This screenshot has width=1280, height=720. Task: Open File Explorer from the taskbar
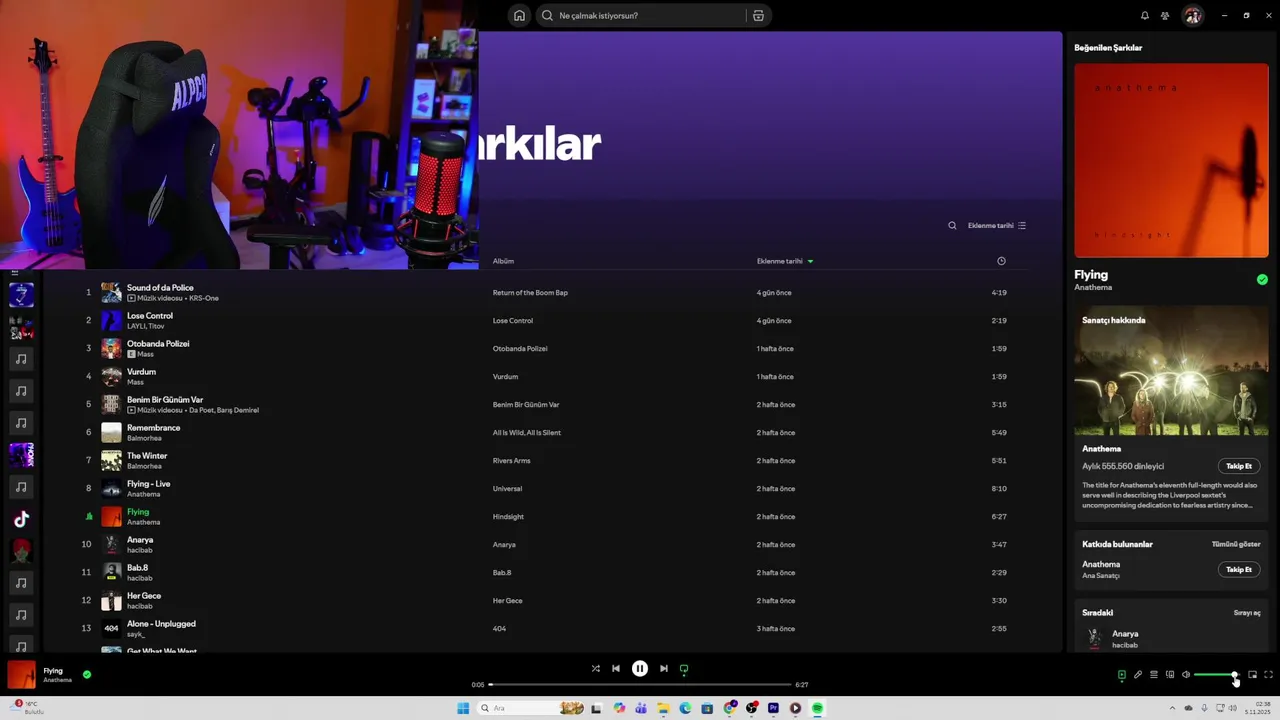663,708
